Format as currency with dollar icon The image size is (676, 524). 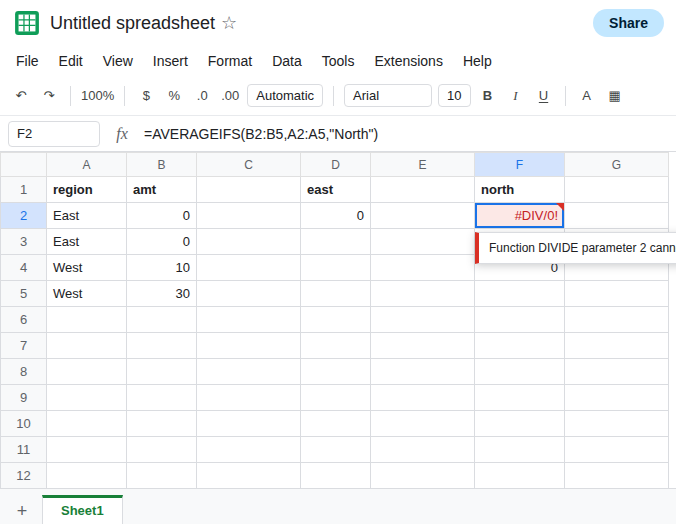pyautogui.click(x=146, y=95)
